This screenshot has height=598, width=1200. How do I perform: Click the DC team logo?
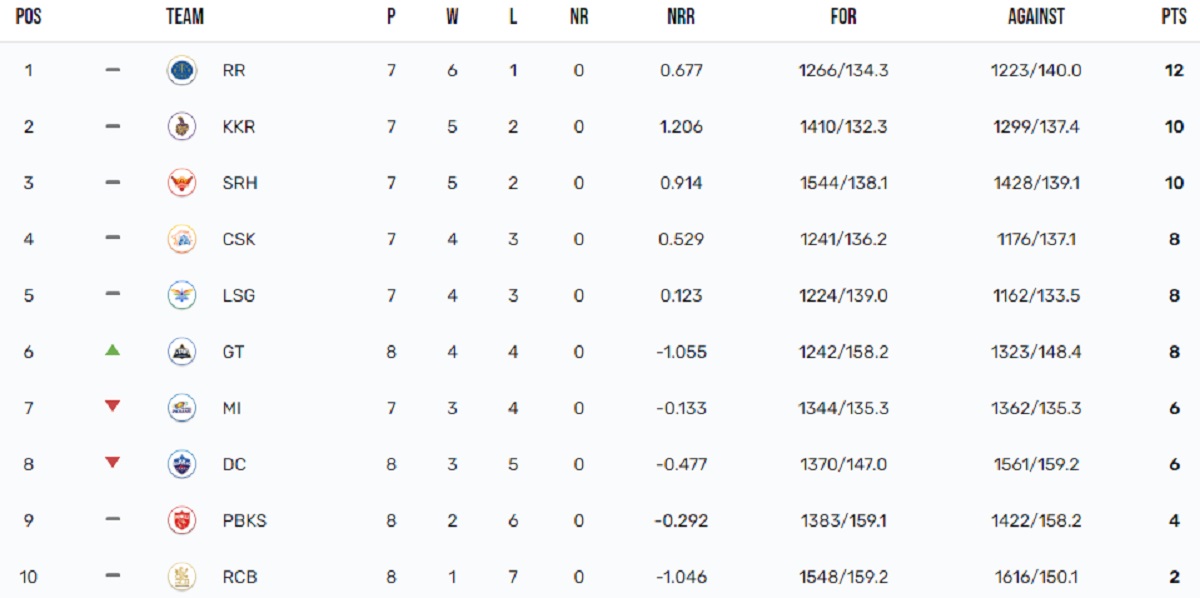click(x=181, y=464)
